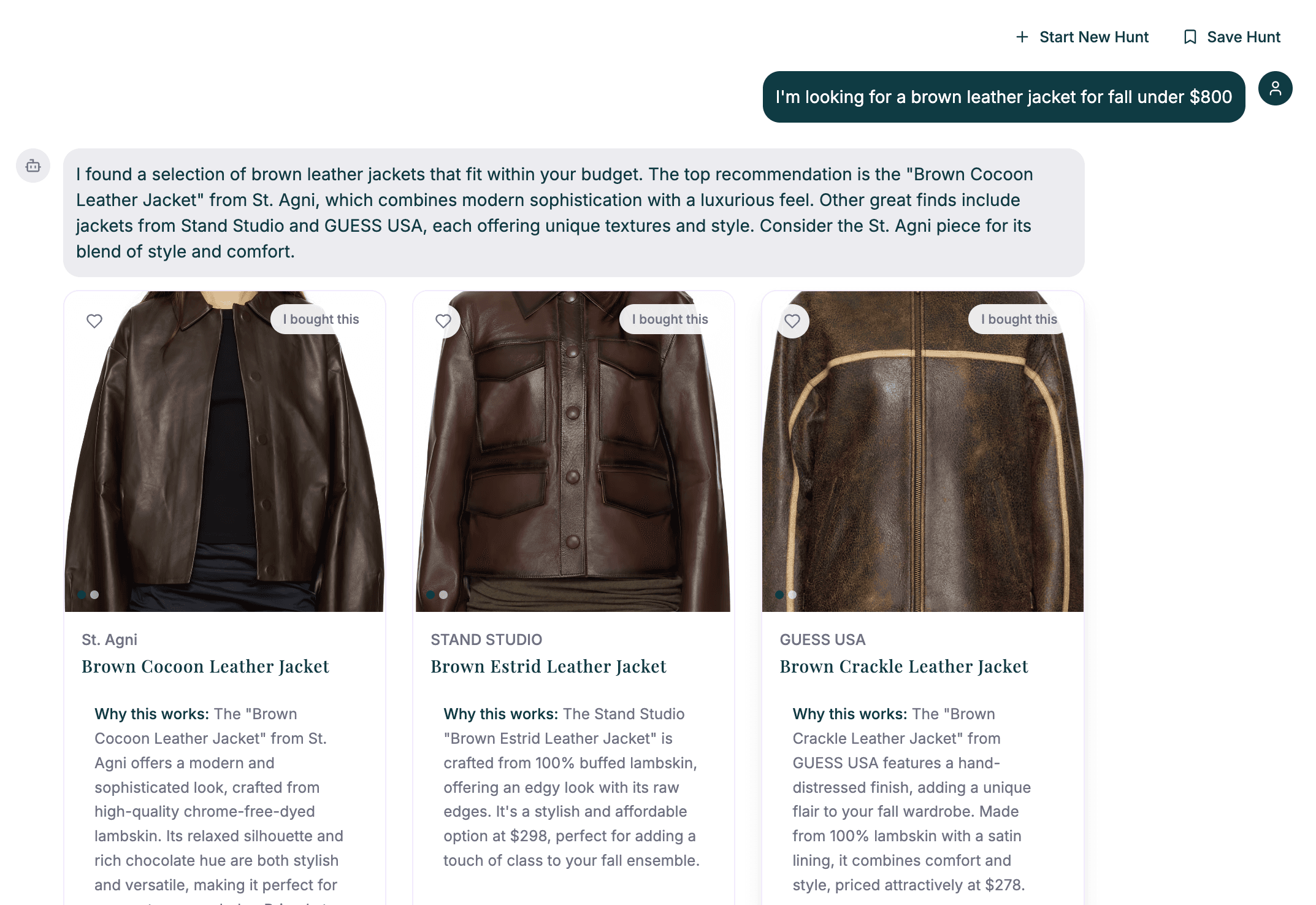The height and width of the screenshot is (905, 1316).
Task: Select second carousel dot on Stand Studio card
Action: click(443, 595)
